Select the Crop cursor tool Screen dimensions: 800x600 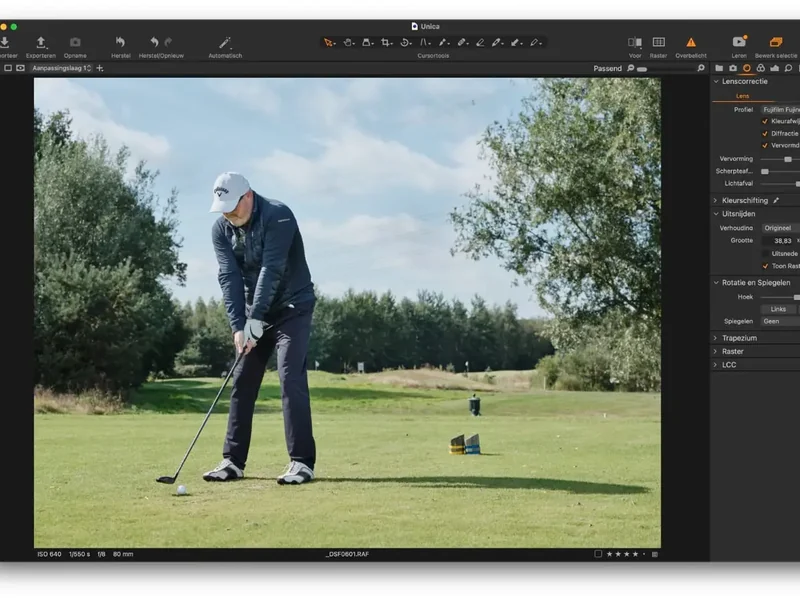pyautogui.click(x=386, y=43)
